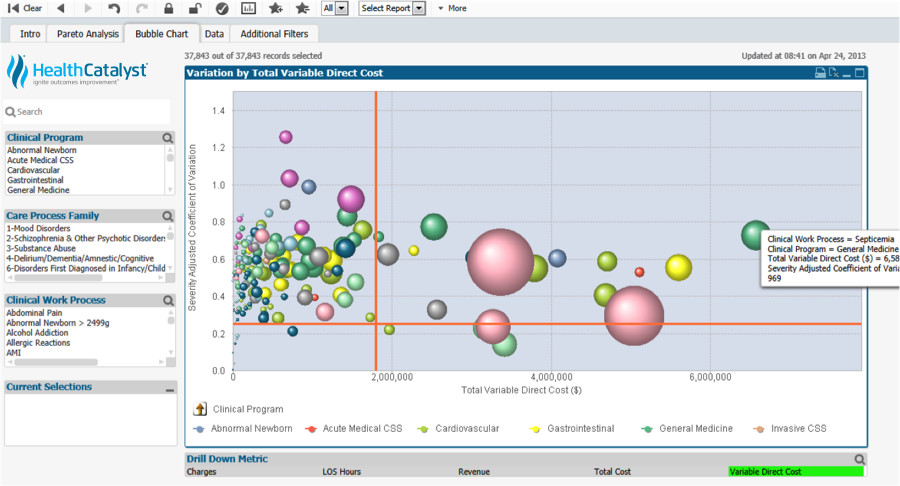Open the Quick Chart wizard icon
The height and width of the screenshot is (486, 900).
pos(248,8)
